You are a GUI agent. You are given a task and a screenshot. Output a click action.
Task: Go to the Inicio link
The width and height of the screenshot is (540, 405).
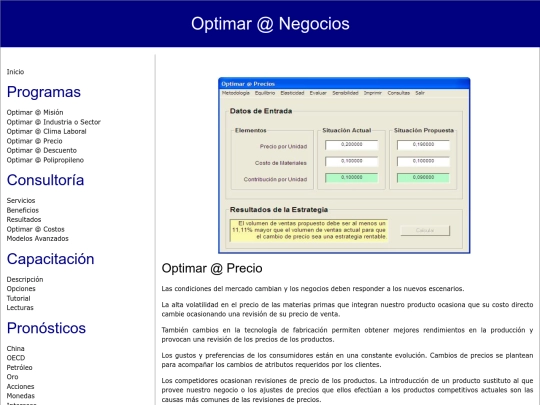point(15,72)
